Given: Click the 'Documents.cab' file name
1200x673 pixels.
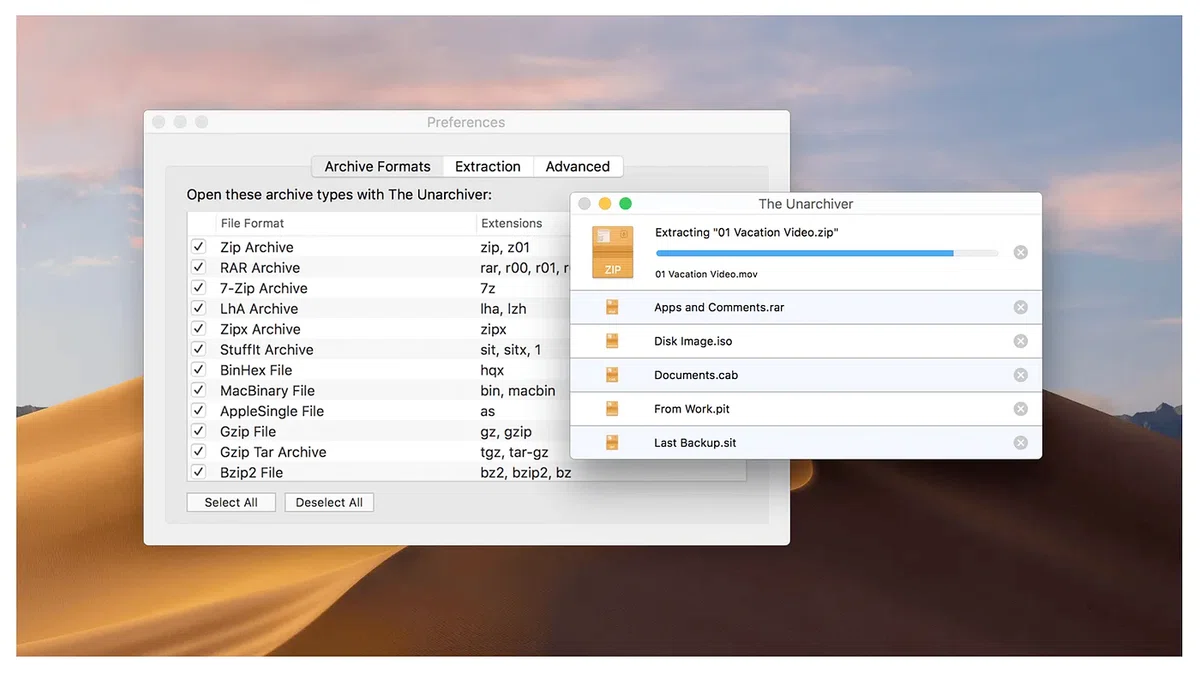Looking at the screenshot, I should [696, 375].
